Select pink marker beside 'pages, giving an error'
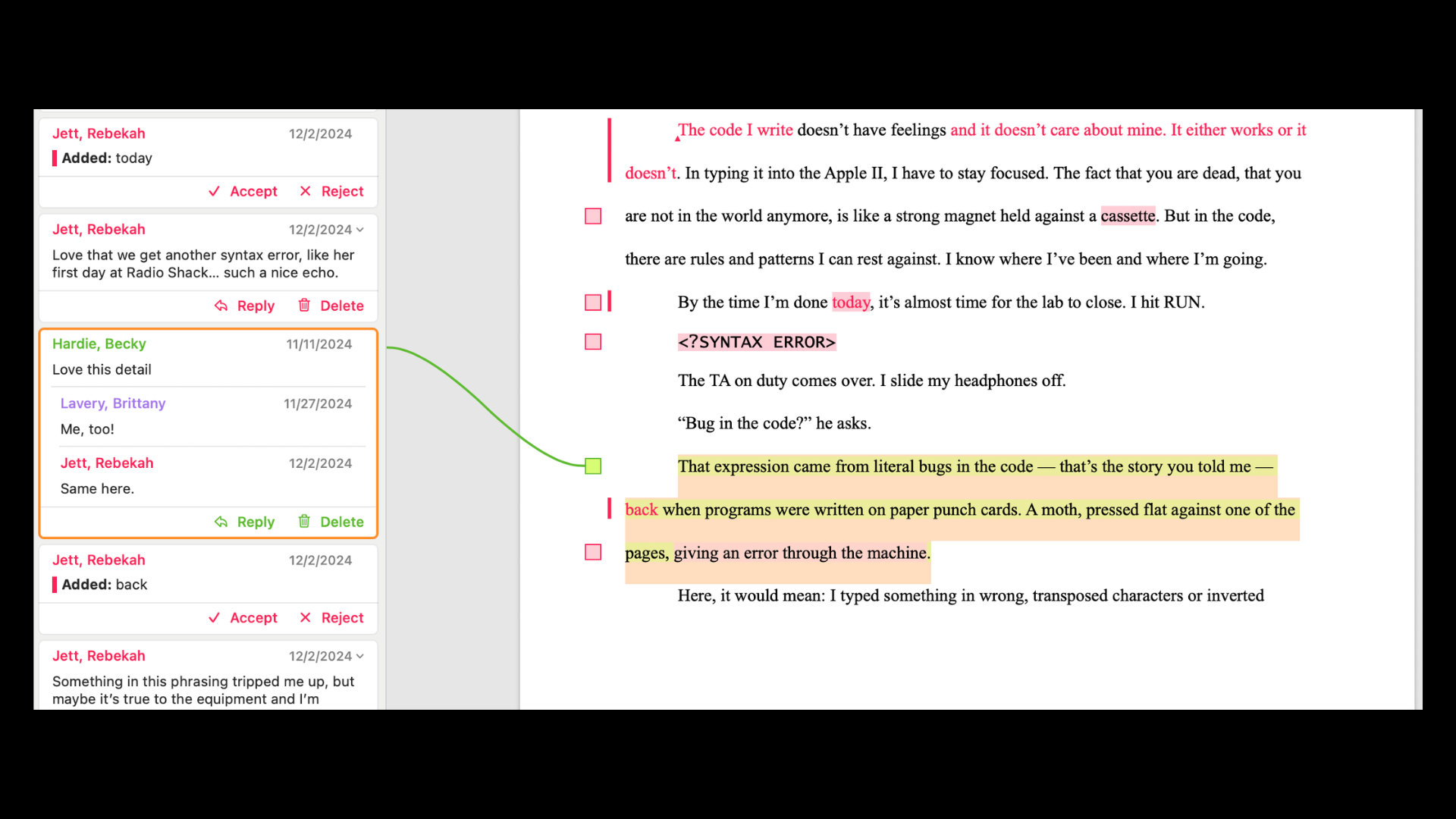Screen dimensions: 1456x819 tap(593, 552)
